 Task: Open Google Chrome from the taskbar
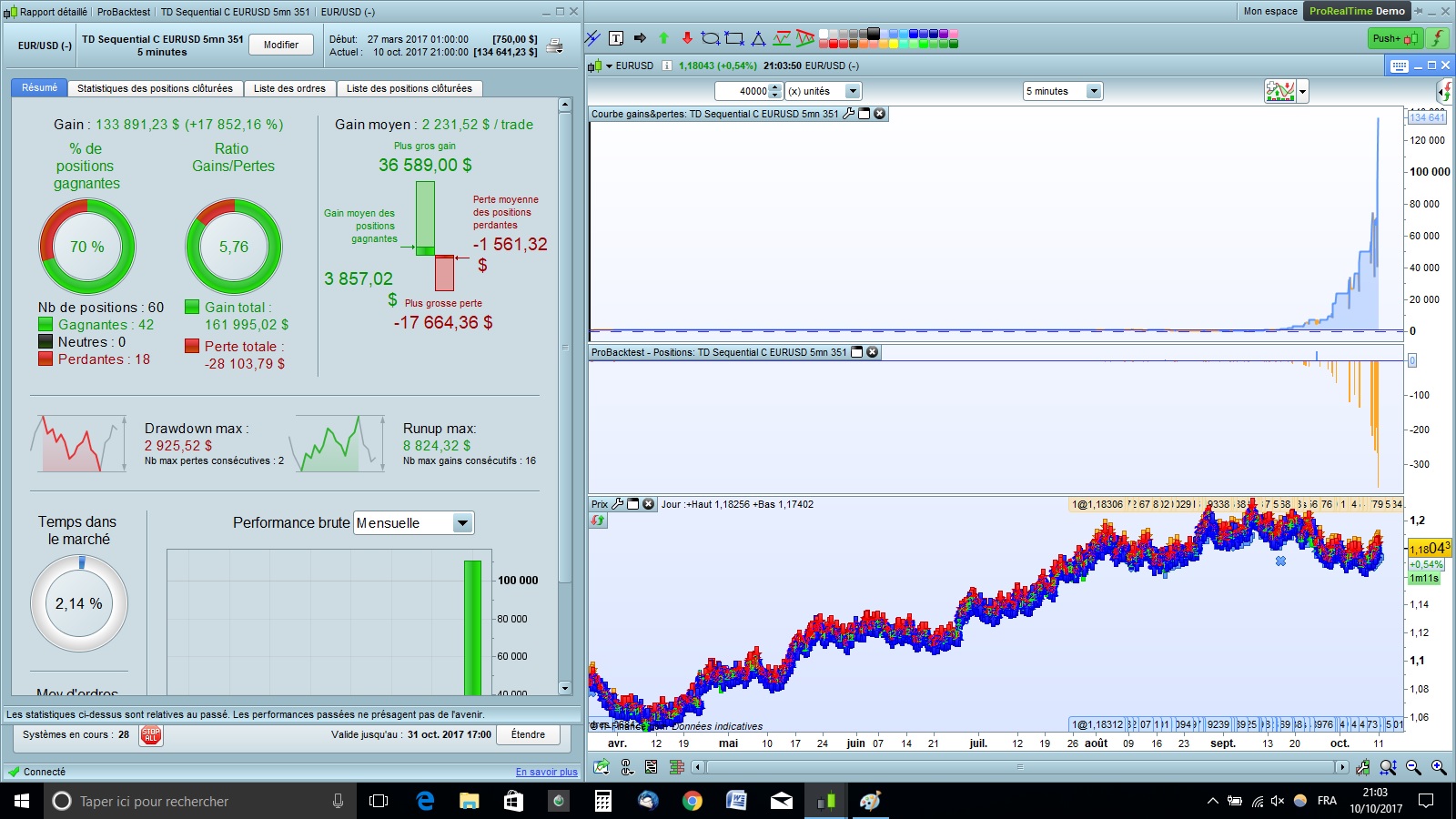point(693,801)
